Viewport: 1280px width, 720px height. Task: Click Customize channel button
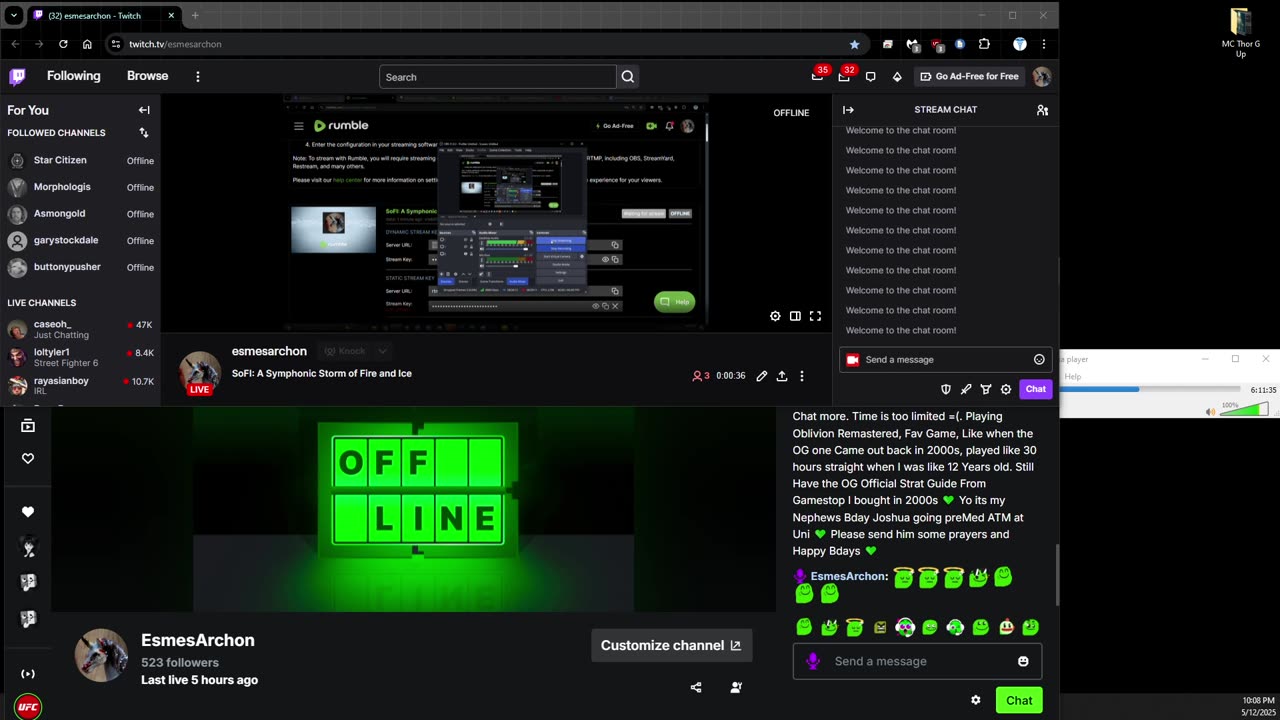point(671,646)
